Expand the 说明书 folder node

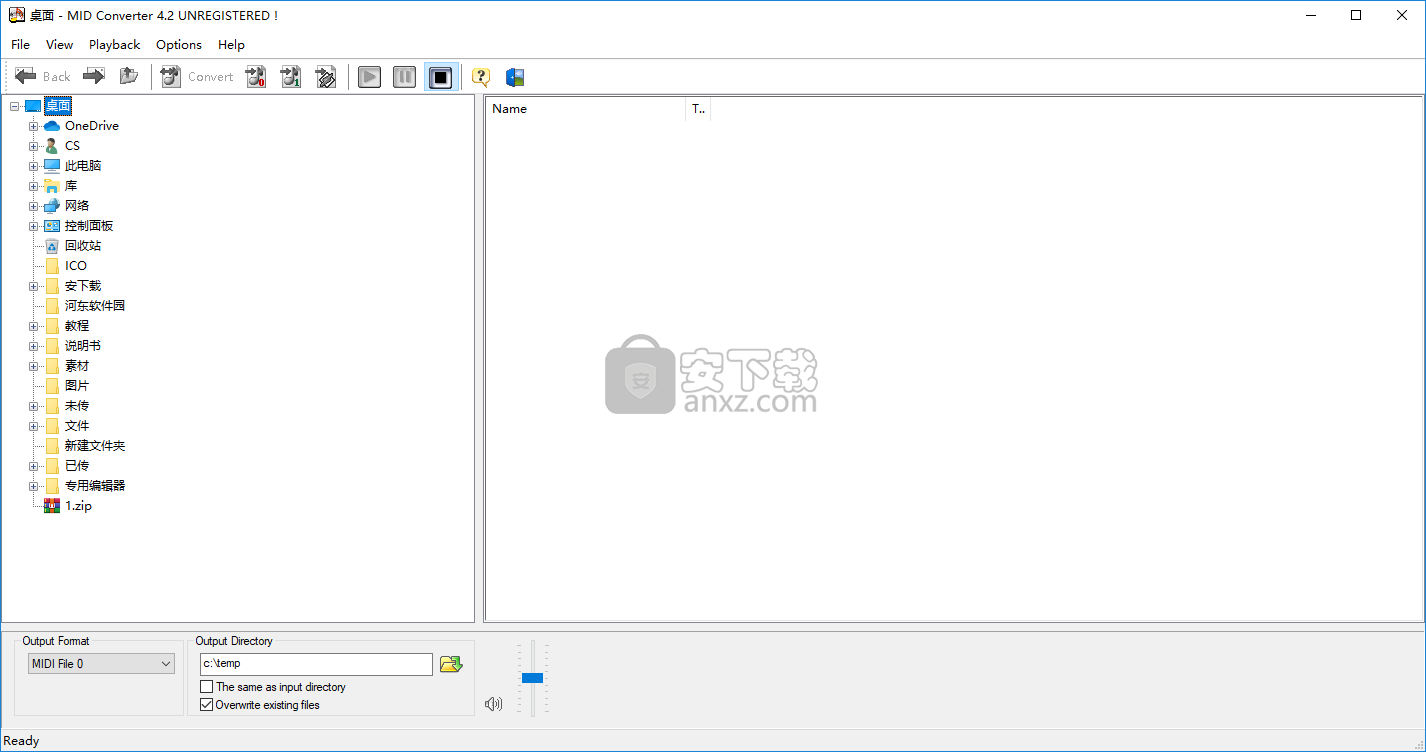pyautogui.click(x=34, y=346)
